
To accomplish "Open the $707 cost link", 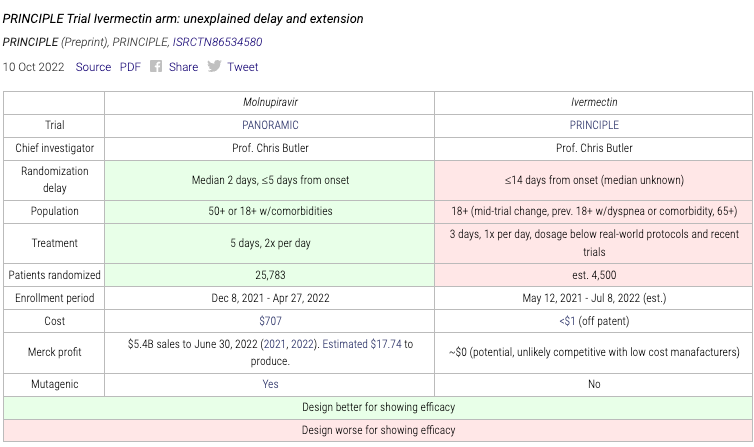I will (270, 321).
